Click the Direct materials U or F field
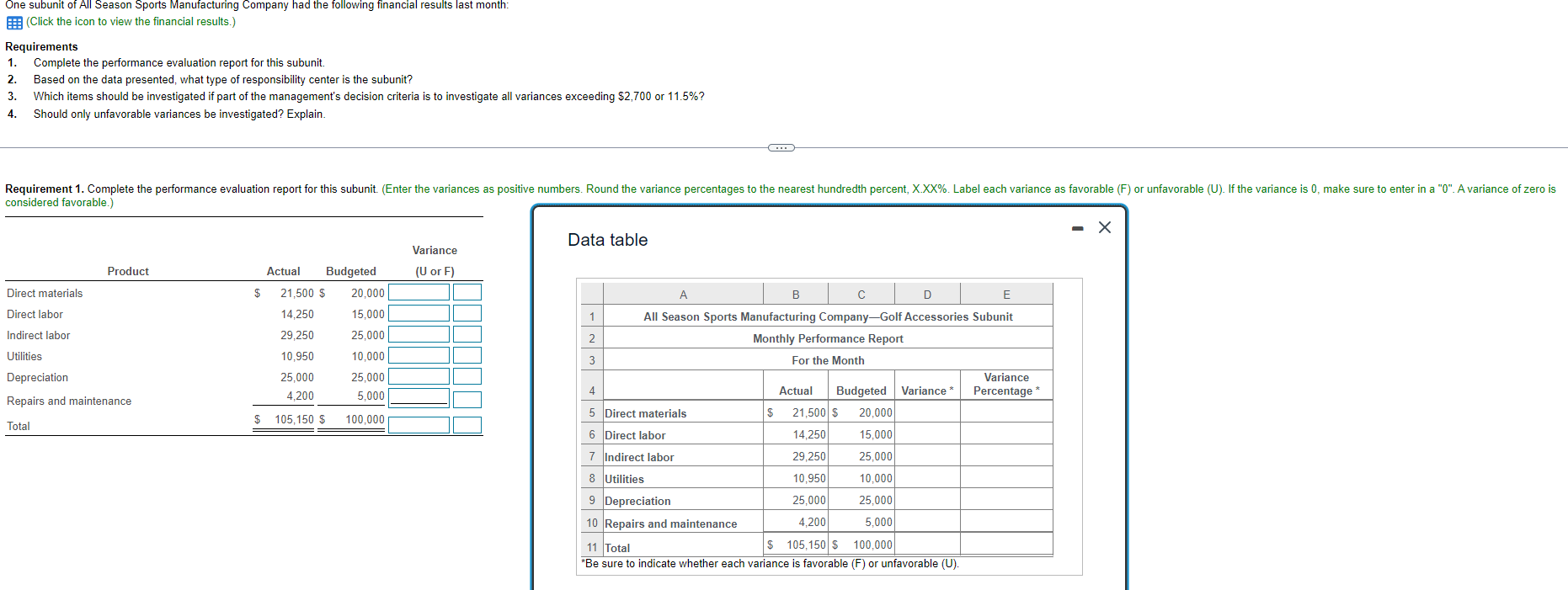Image resolution: width=1568 pixels, height=590 pixels. pyautogui.click(x=467, y=292)
